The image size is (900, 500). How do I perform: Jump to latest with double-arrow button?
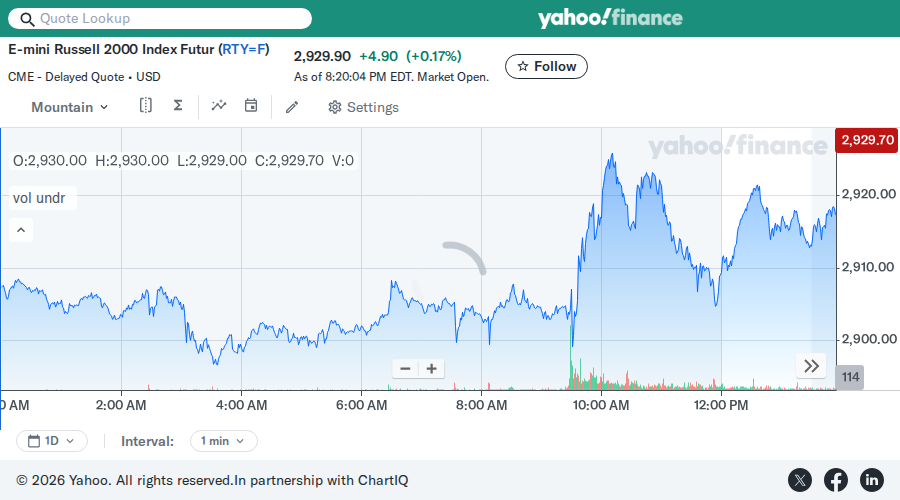[x=811, y=366]
